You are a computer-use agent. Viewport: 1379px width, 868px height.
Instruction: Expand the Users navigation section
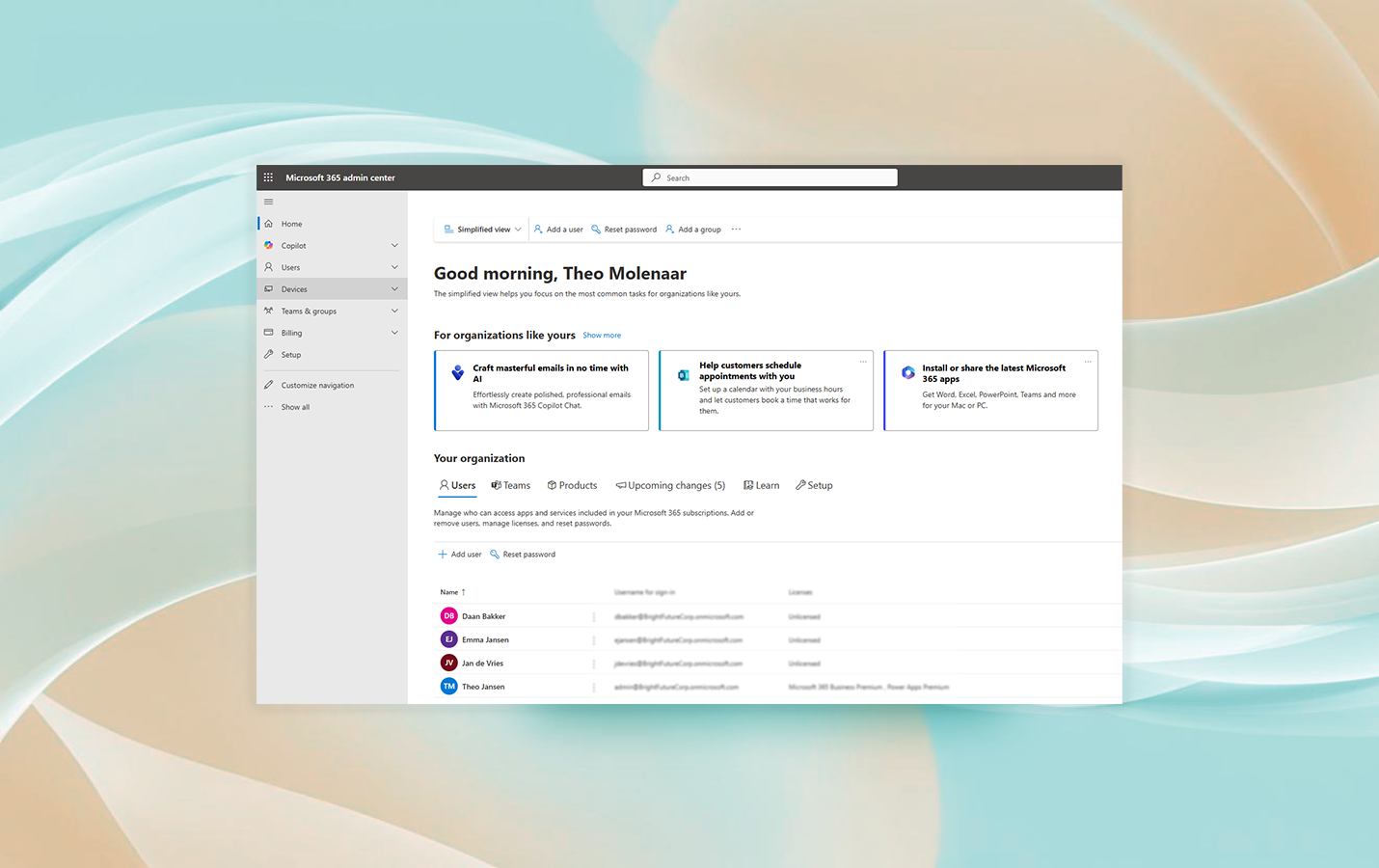click(394, 267)
